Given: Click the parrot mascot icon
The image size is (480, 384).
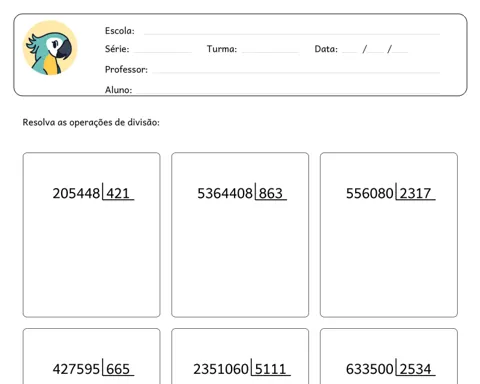Looking at the screenshot, I should click(x=50, y=48).
